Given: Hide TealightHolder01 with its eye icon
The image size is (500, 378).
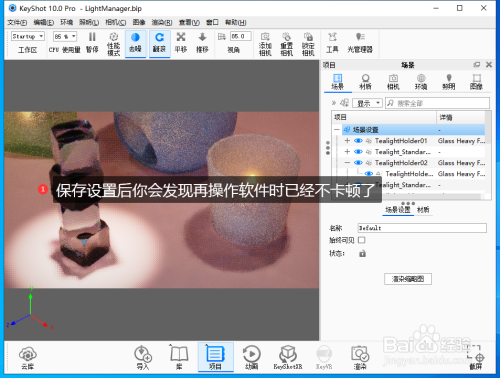Looking at the screenshot, I should (358, 141).
